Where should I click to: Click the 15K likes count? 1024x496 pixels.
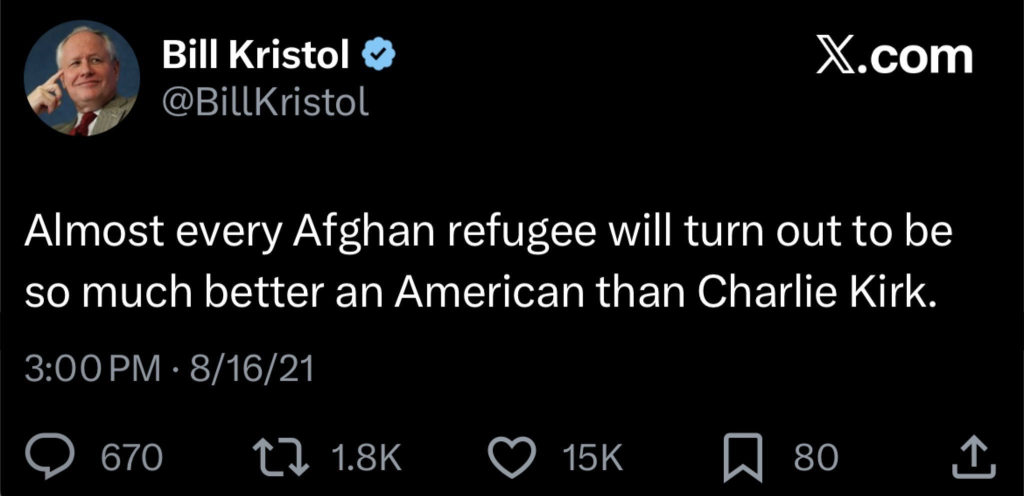(593, 457)
